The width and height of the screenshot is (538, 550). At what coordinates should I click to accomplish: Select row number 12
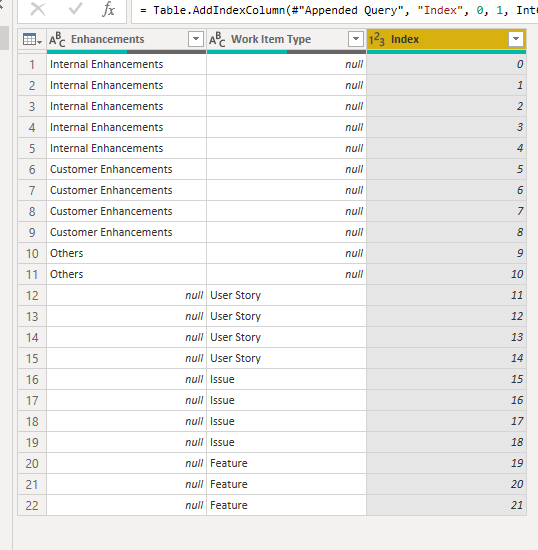(32, 295)
